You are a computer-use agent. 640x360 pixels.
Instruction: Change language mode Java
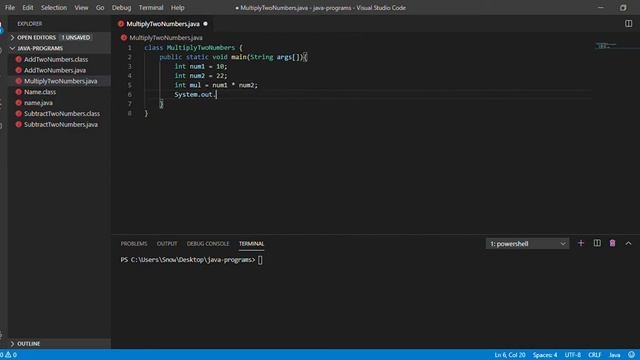point(614,355)
